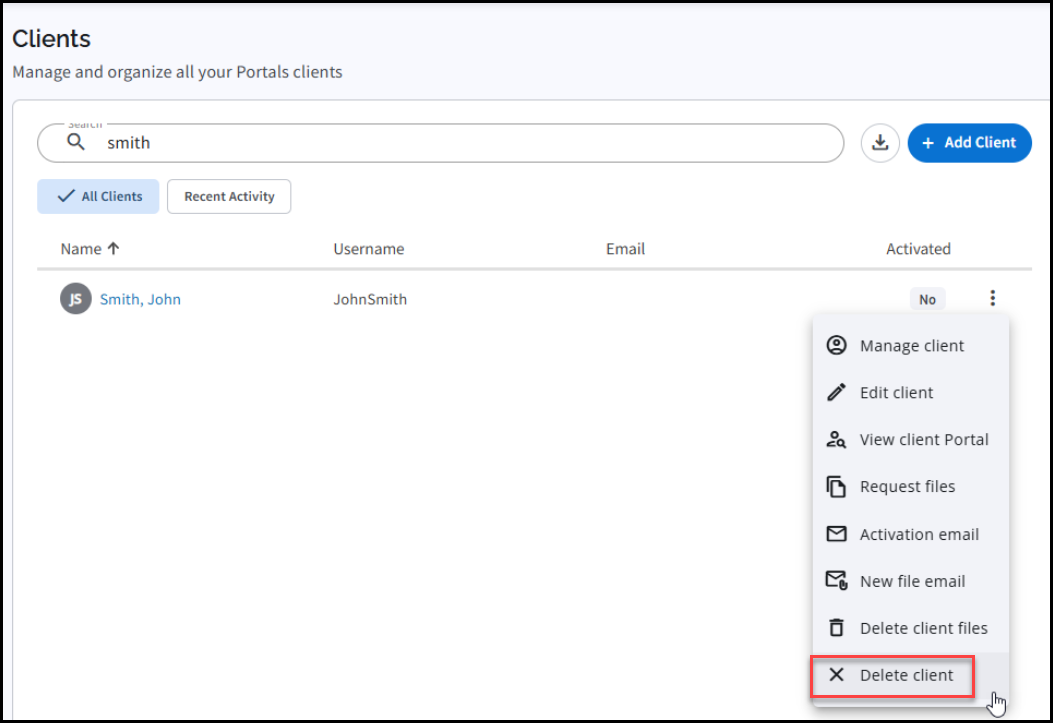Click the No activated status badge
Viewport: 1053px width, 723px height.
coord(927,299)
